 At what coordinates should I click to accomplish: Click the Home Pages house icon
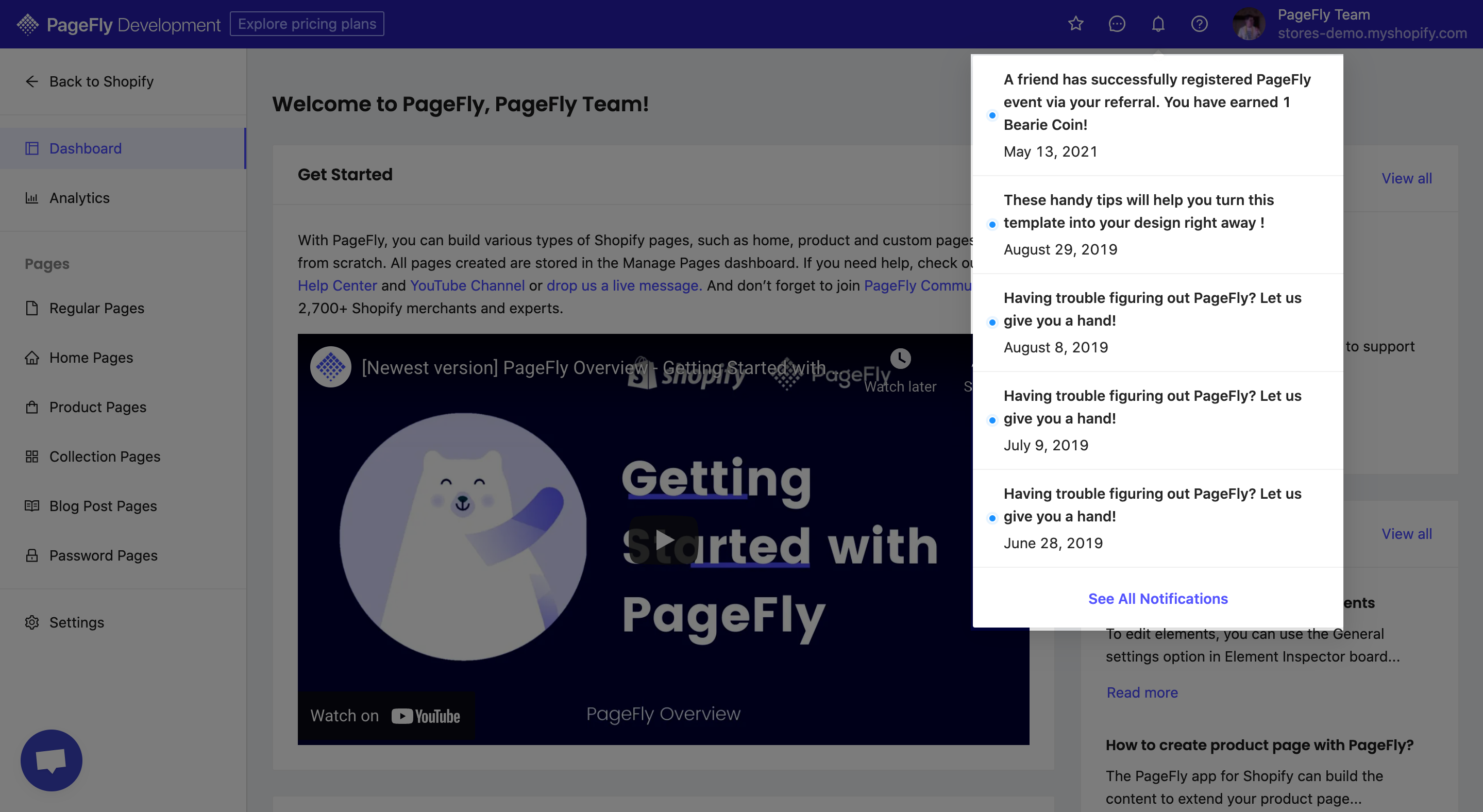coord(32,358)
